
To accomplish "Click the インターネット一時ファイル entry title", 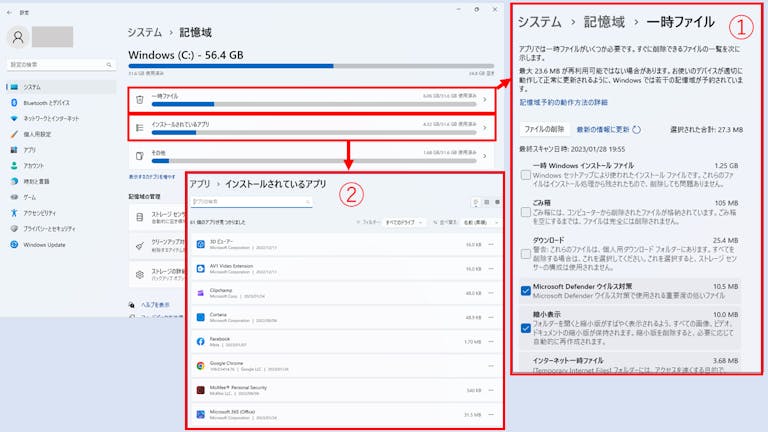I will pyautogui.click(x=568, y=360).
